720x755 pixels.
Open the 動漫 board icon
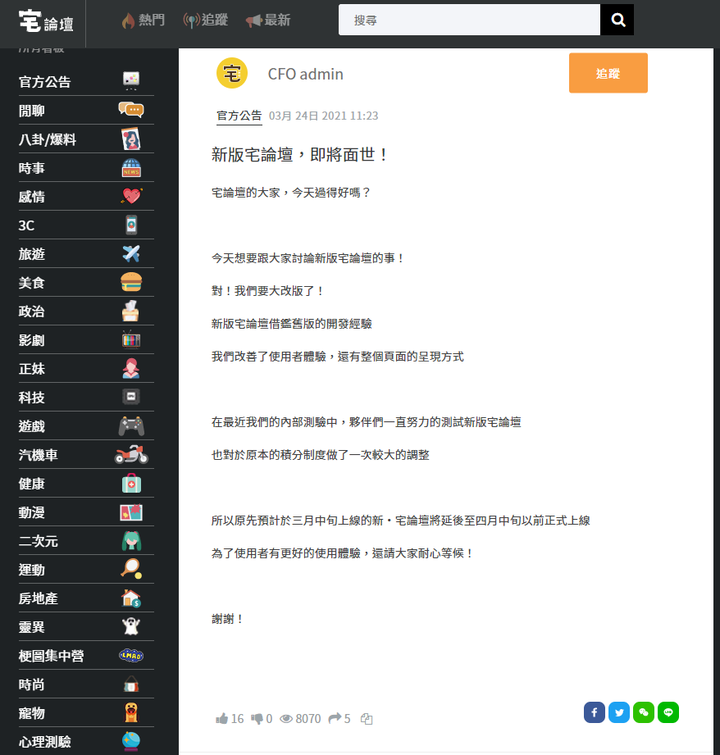[131, 512]
